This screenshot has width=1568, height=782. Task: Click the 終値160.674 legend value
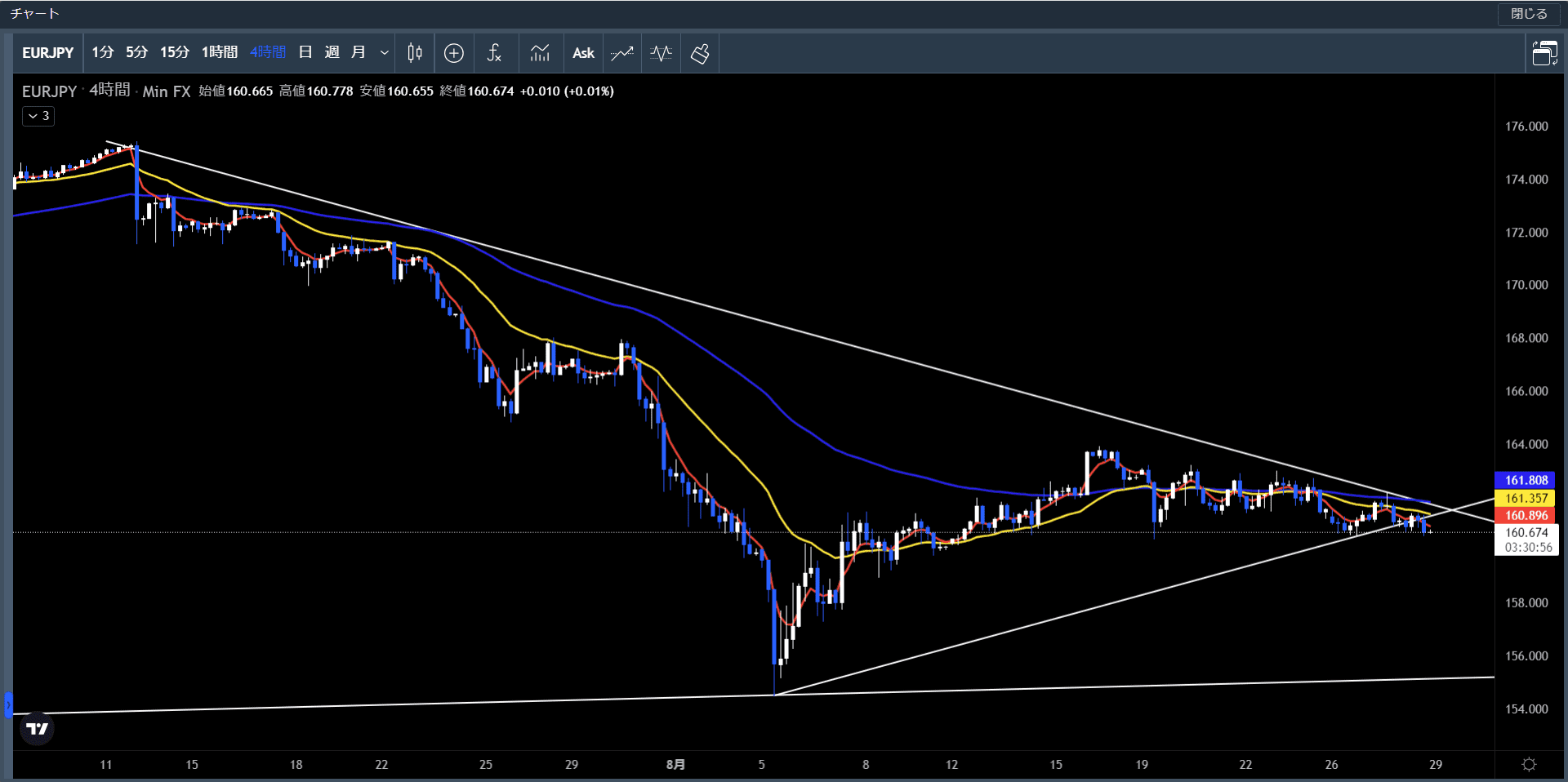(x=477, y=91)
